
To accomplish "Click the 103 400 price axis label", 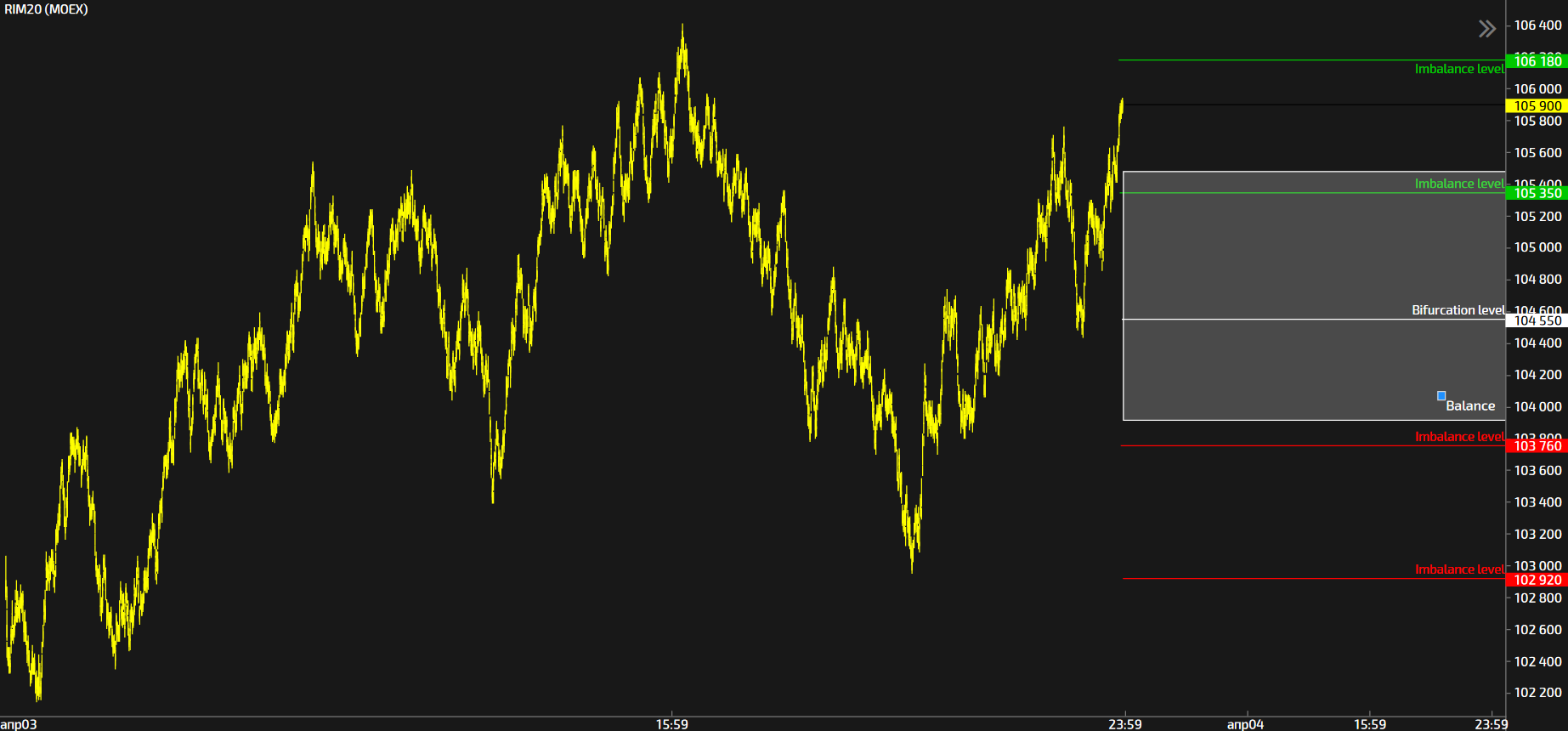I will 1538,501.
